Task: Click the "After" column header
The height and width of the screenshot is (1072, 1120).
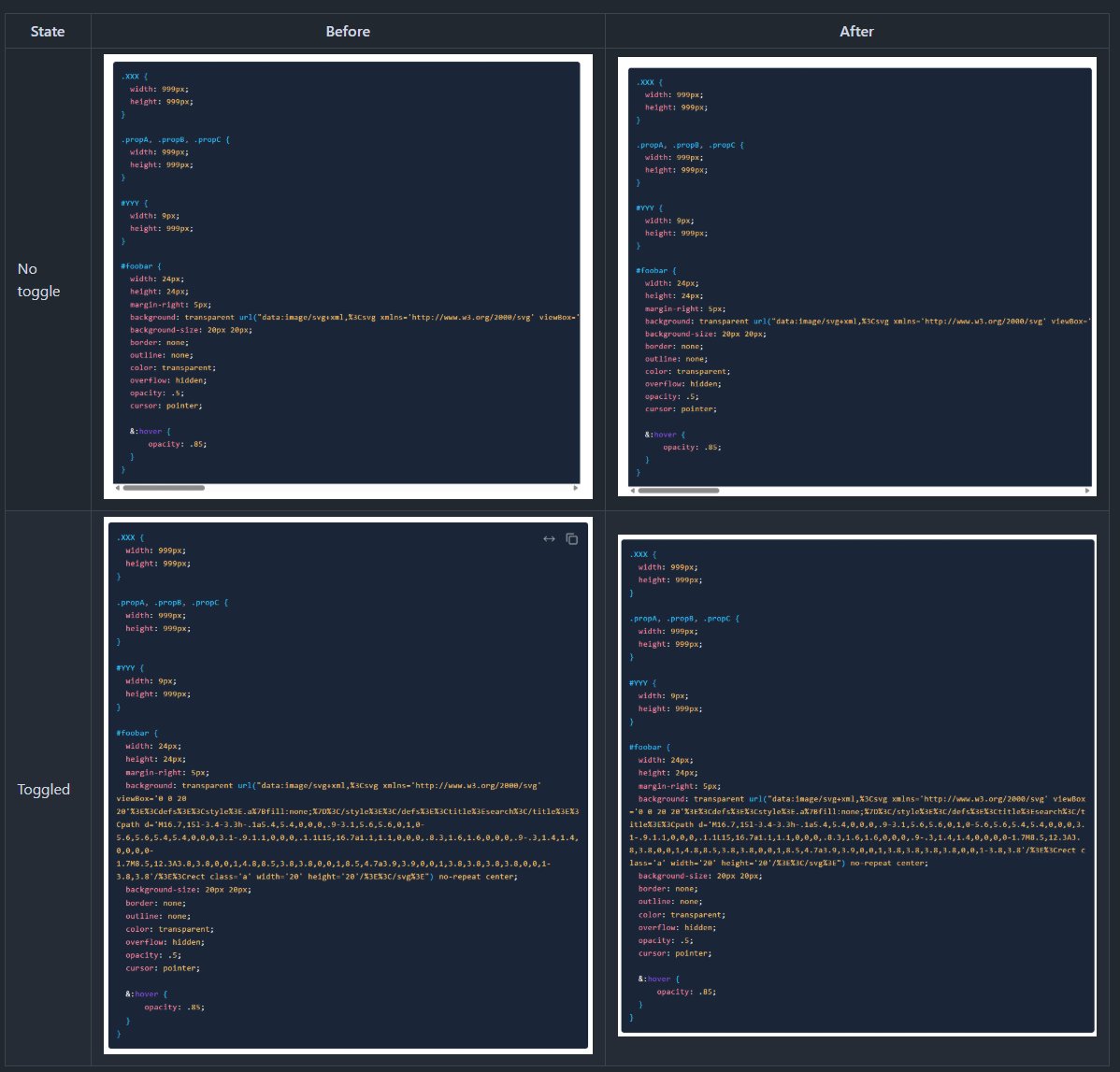Action: pos(856,32)
